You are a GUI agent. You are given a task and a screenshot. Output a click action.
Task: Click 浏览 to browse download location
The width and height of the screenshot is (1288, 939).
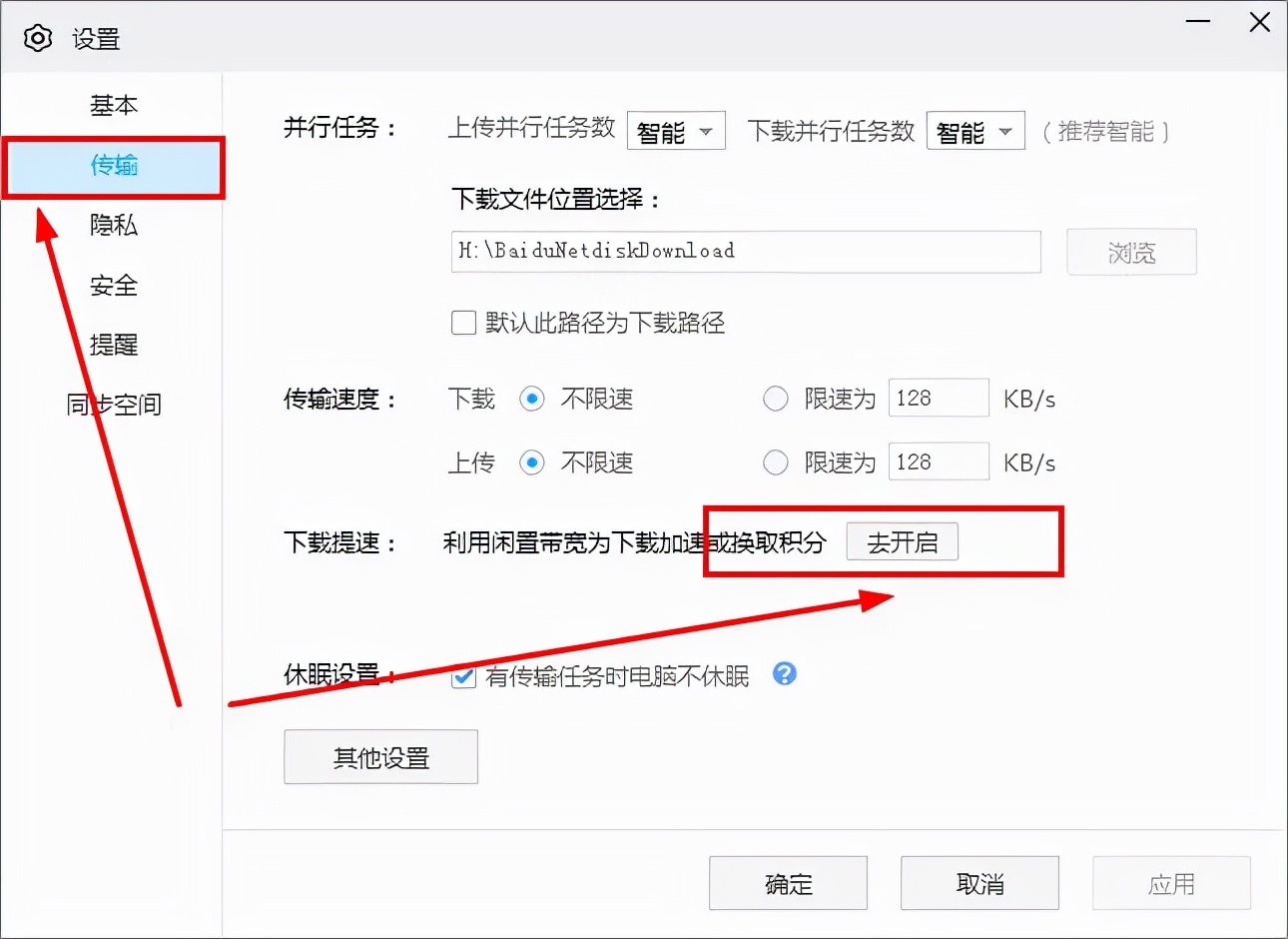[1131, 252]
